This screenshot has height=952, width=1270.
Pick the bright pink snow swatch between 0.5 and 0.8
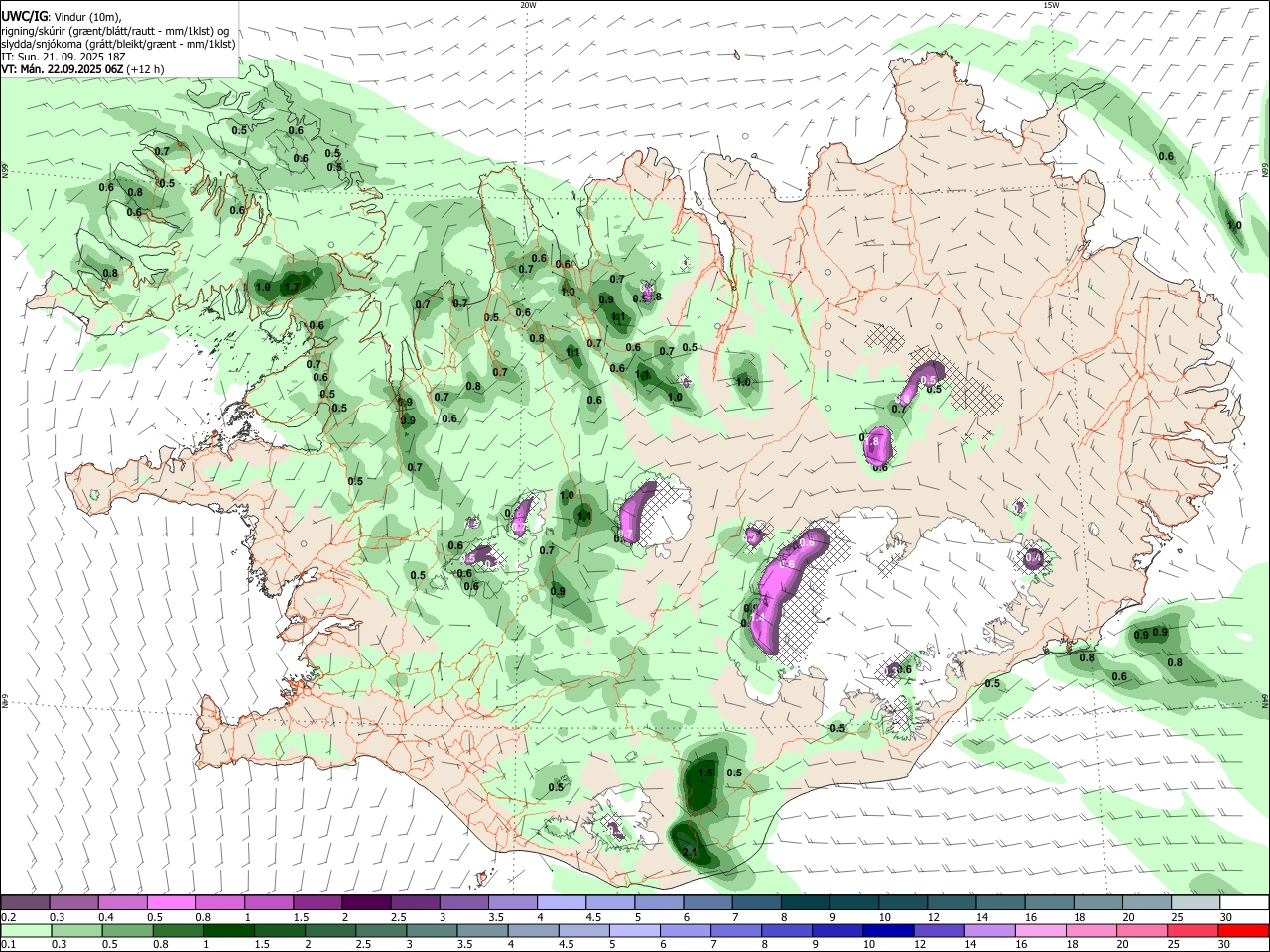[171, 903]
